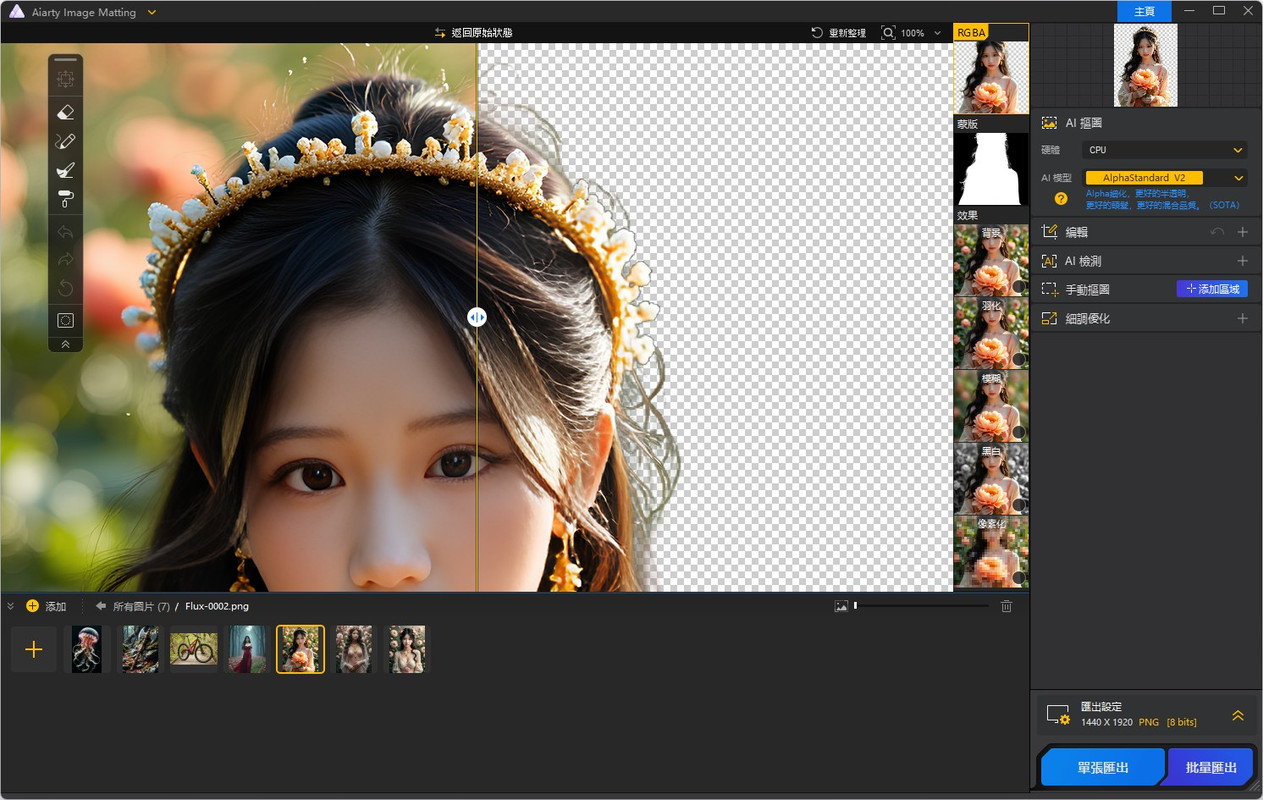Select the paint roller tool

coord(65,199)
